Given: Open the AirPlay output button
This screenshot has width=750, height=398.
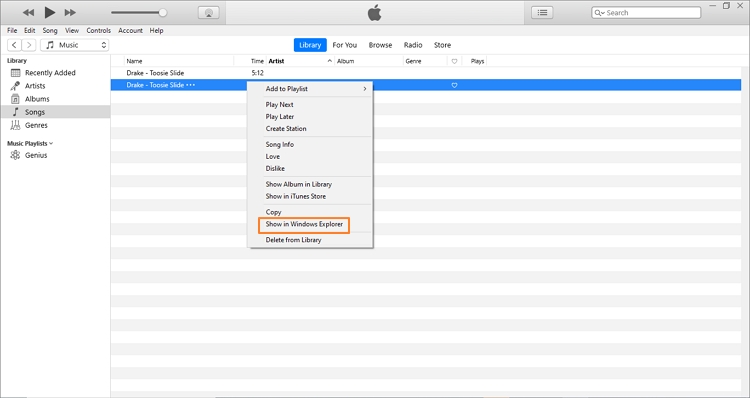Looking at the screenshot, I should 209,13.
